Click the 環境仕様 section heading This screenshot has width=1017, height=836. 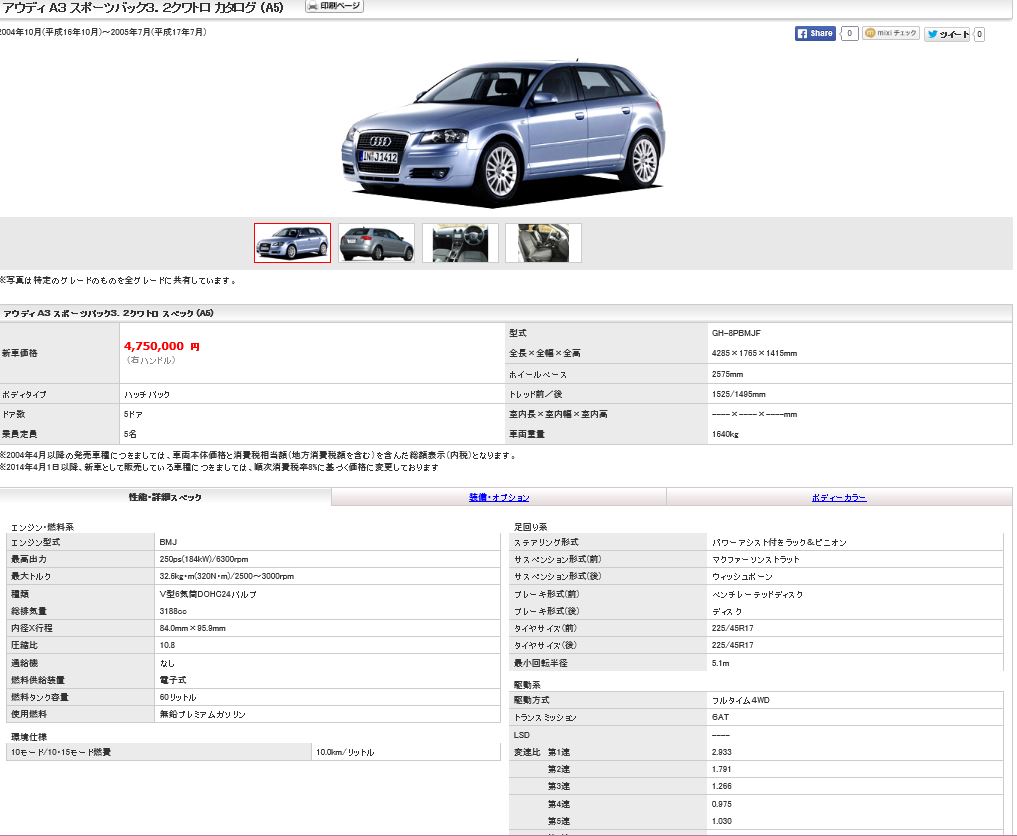tap(29, 737)
